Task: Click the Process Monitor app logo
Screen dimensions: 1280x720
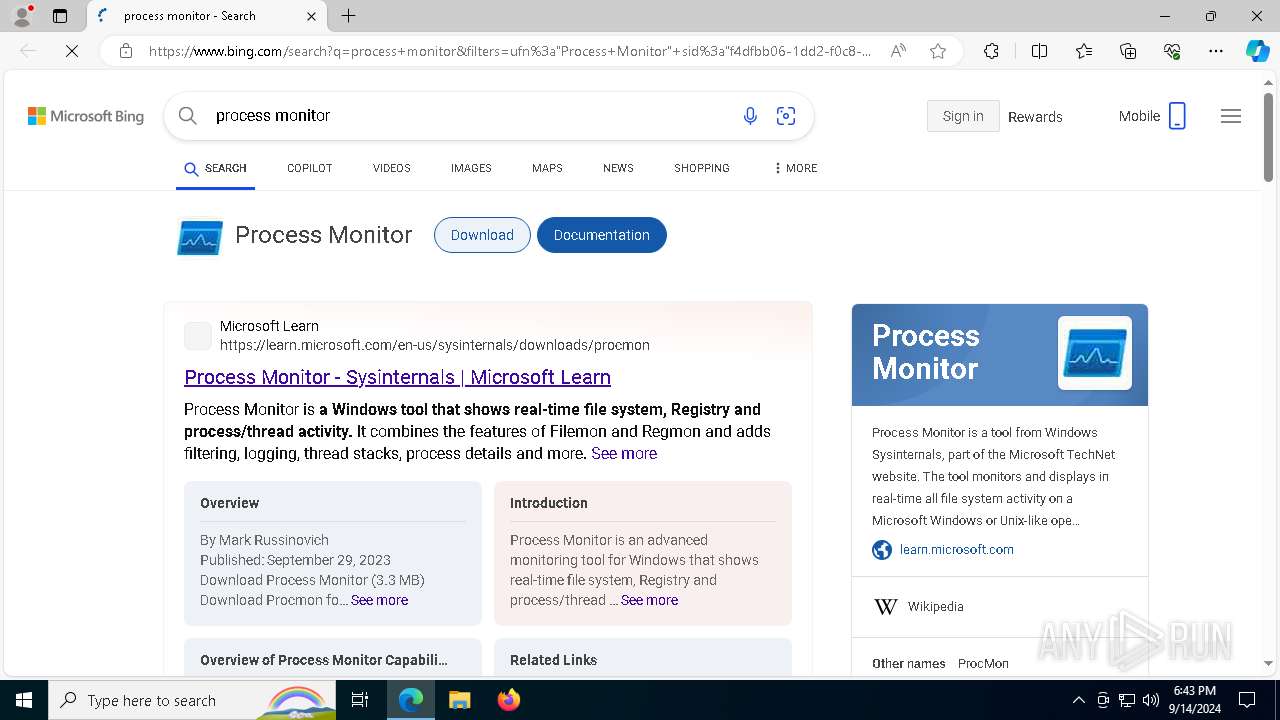Action: coord(200,236)
